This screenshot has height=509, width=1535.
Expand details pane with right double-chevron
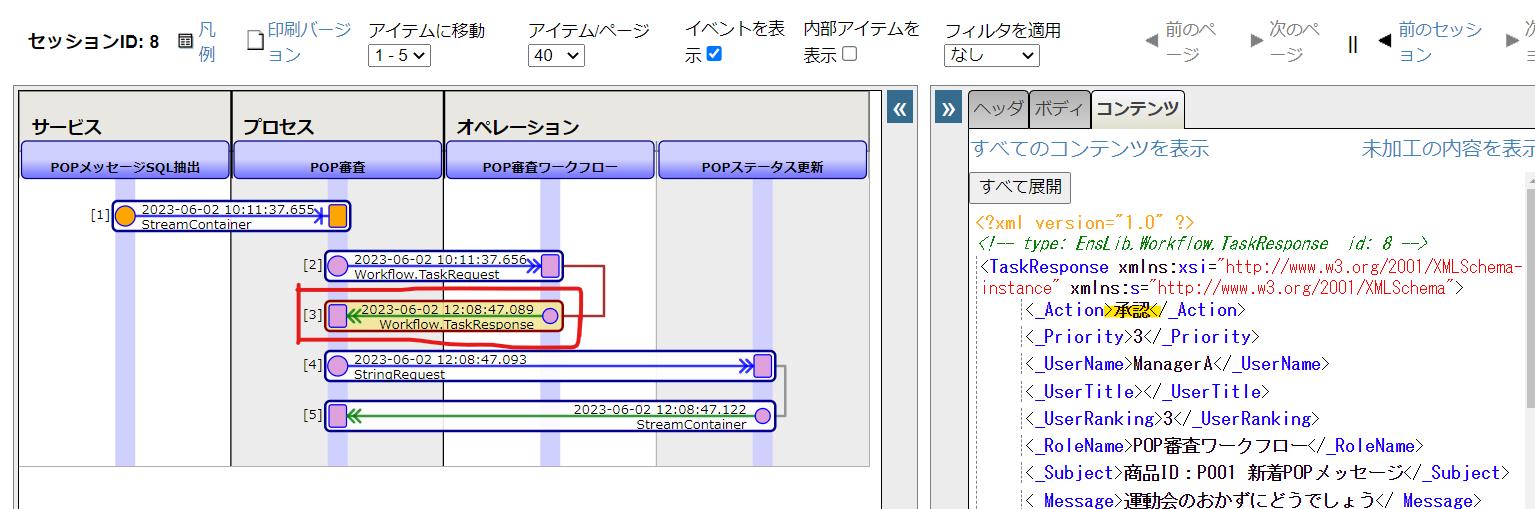coord(948,109)
